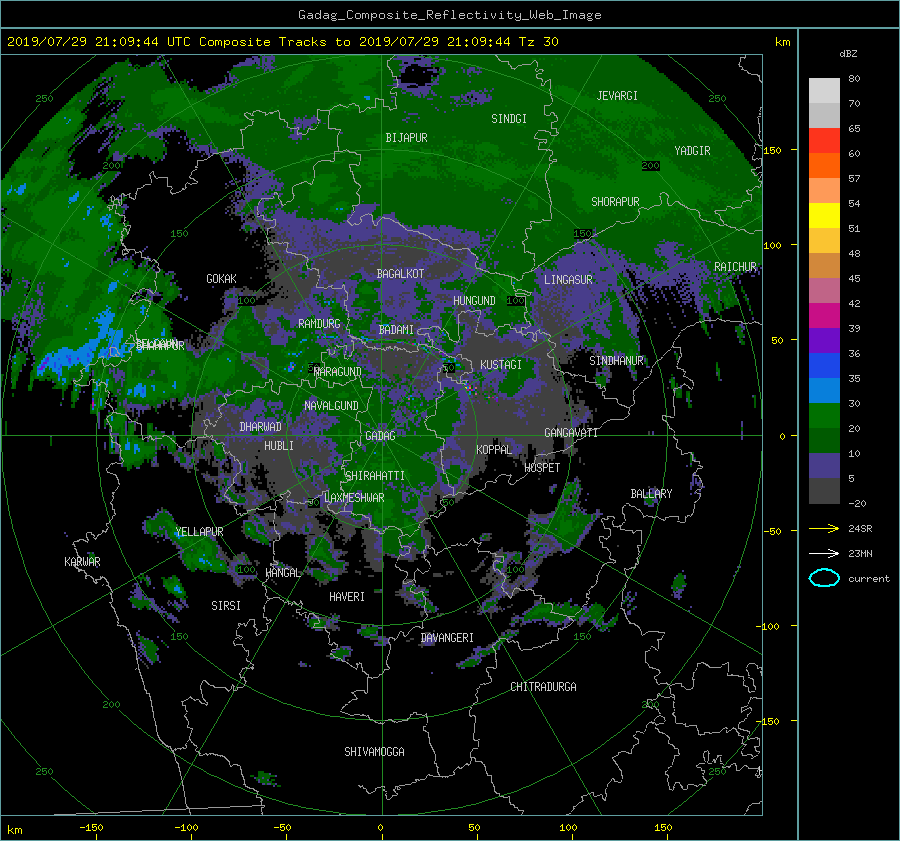Click the DAVANGERI city label
The height and width of the screenshot is (841, 900).
pyautogui.click(x=447, y=638)
